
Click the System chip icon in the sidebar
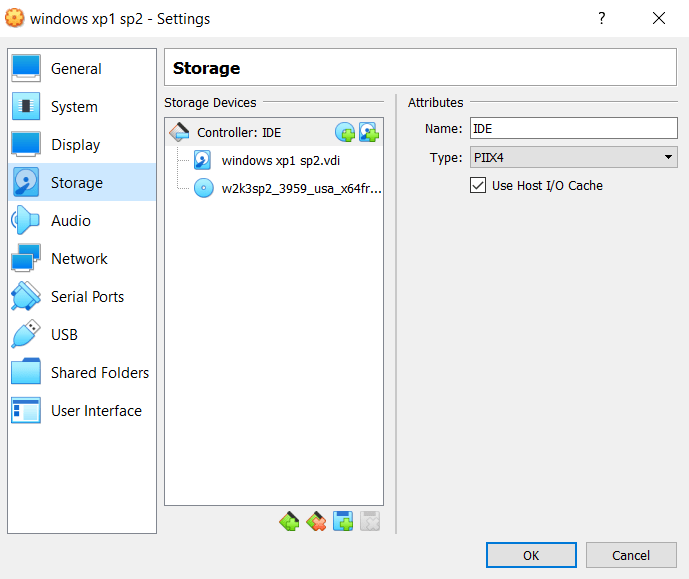(26, 106)
